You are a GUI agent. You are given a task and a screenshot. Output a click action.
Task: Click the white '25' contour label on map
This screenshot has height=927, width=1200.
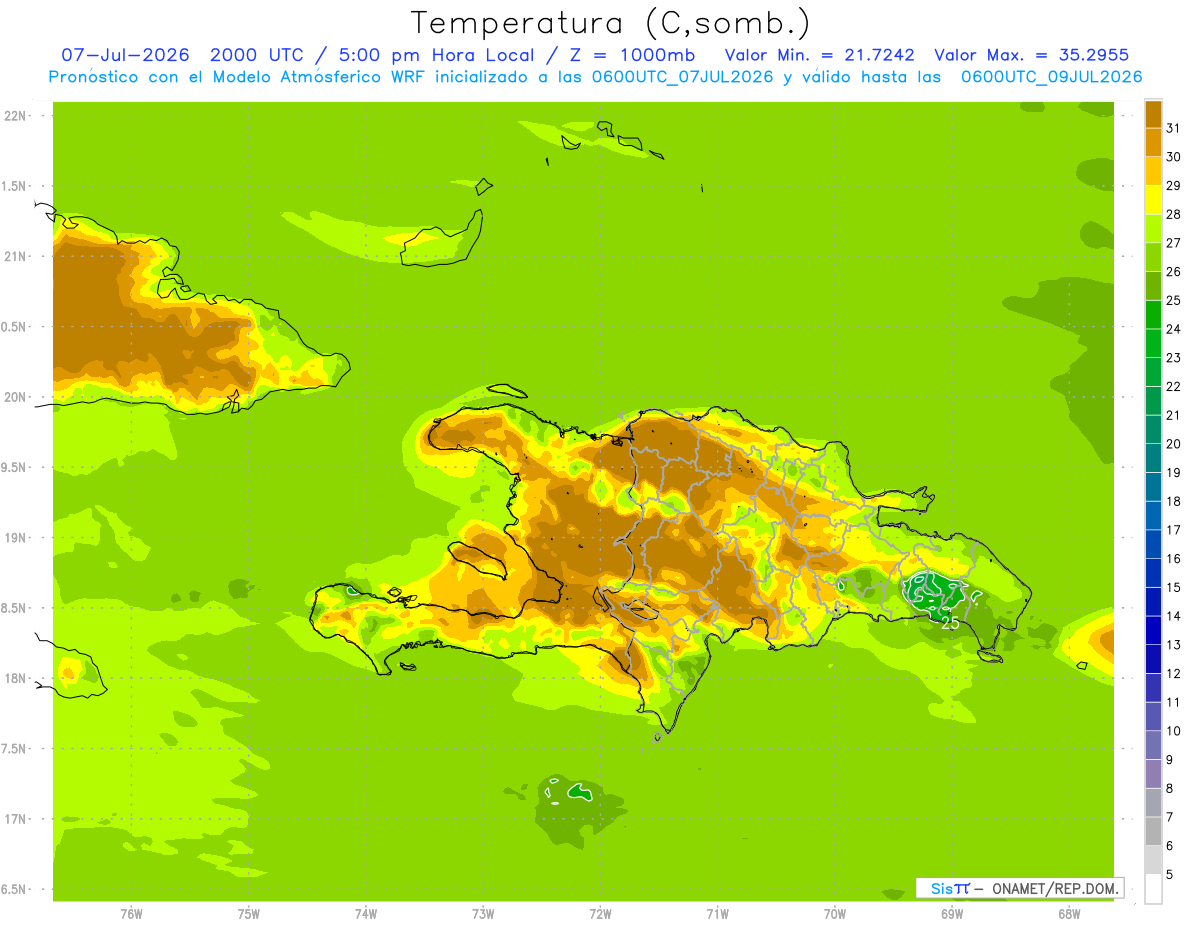tap(952, 622)
